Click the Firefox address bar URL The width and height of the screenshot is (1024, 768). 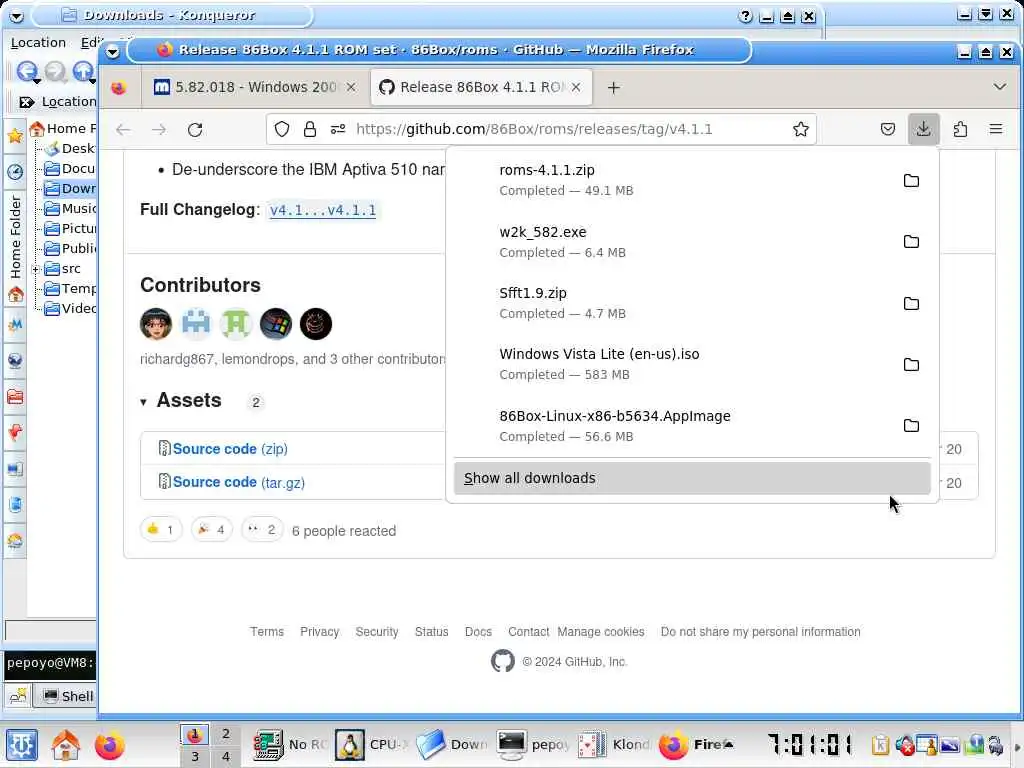click(x=534, y=129)
